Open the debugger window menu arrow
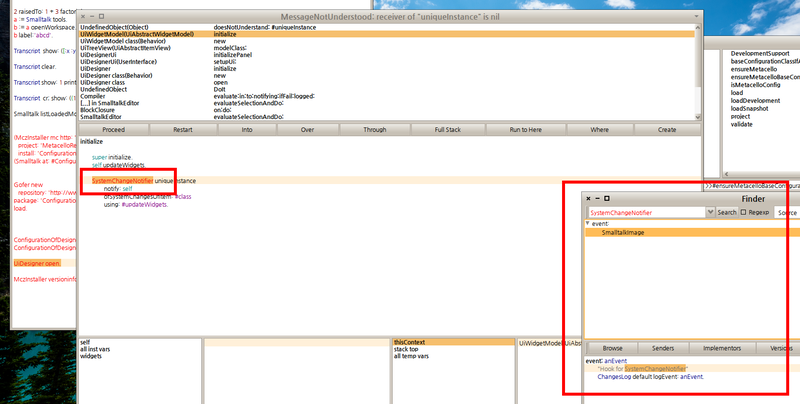The width and height of the screenshot is (800, 404). tap(697, 18)
